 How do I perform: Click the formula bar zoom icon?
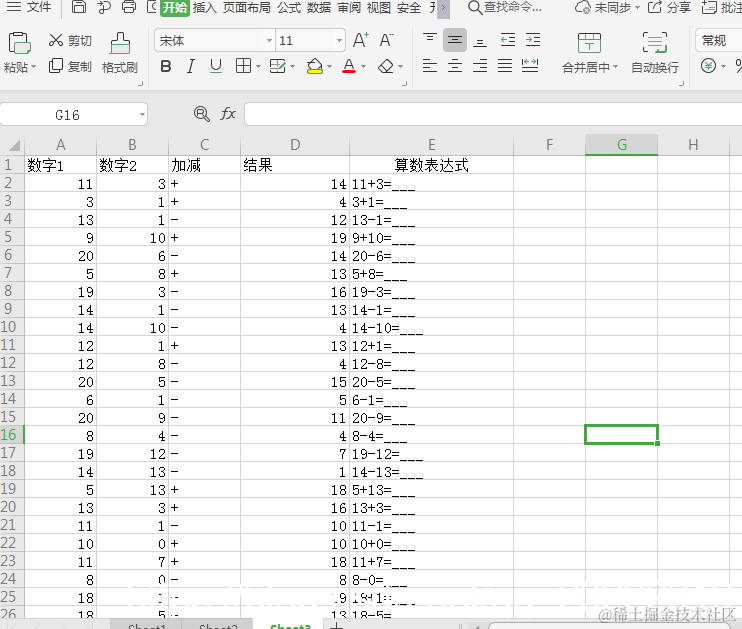click(x=202, y=114)
